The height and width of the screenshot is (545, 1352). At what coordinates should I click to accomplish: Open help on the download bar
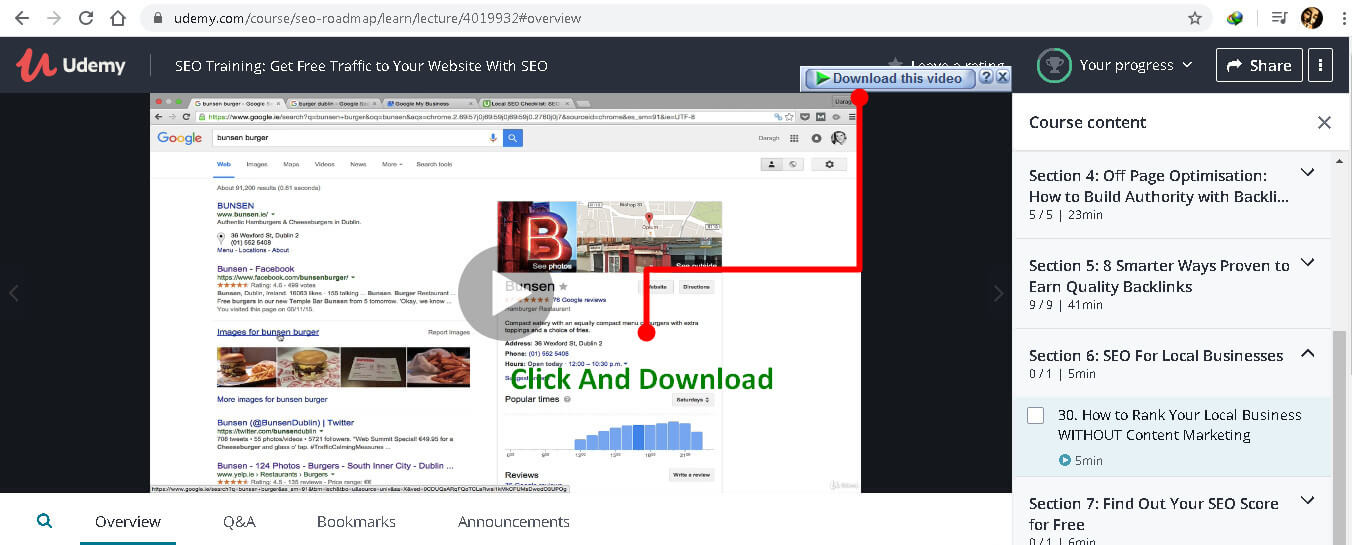click(x=986, y=77)
